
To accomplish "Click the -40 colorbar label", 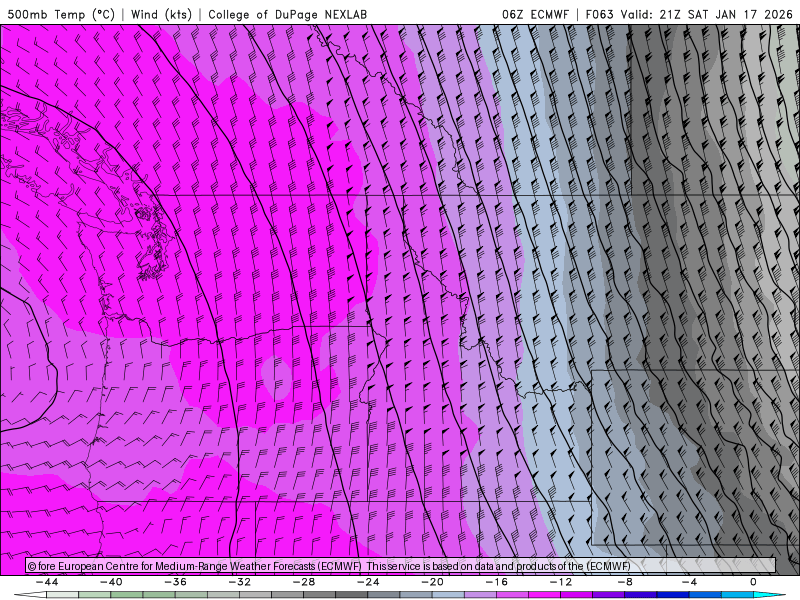I will pyautogui.click(x=111, y=582).
